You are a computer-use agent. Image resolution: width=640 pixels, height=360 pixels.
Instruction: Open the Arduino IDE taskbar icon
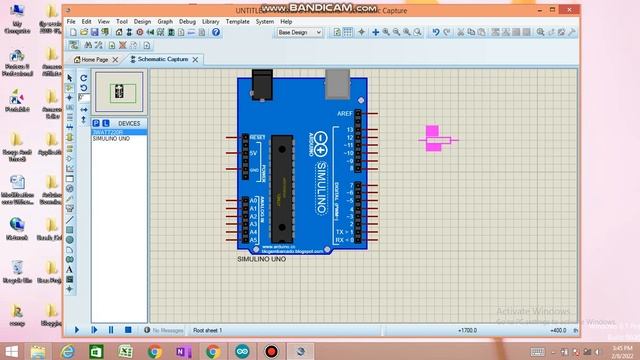tap(242, 351)
